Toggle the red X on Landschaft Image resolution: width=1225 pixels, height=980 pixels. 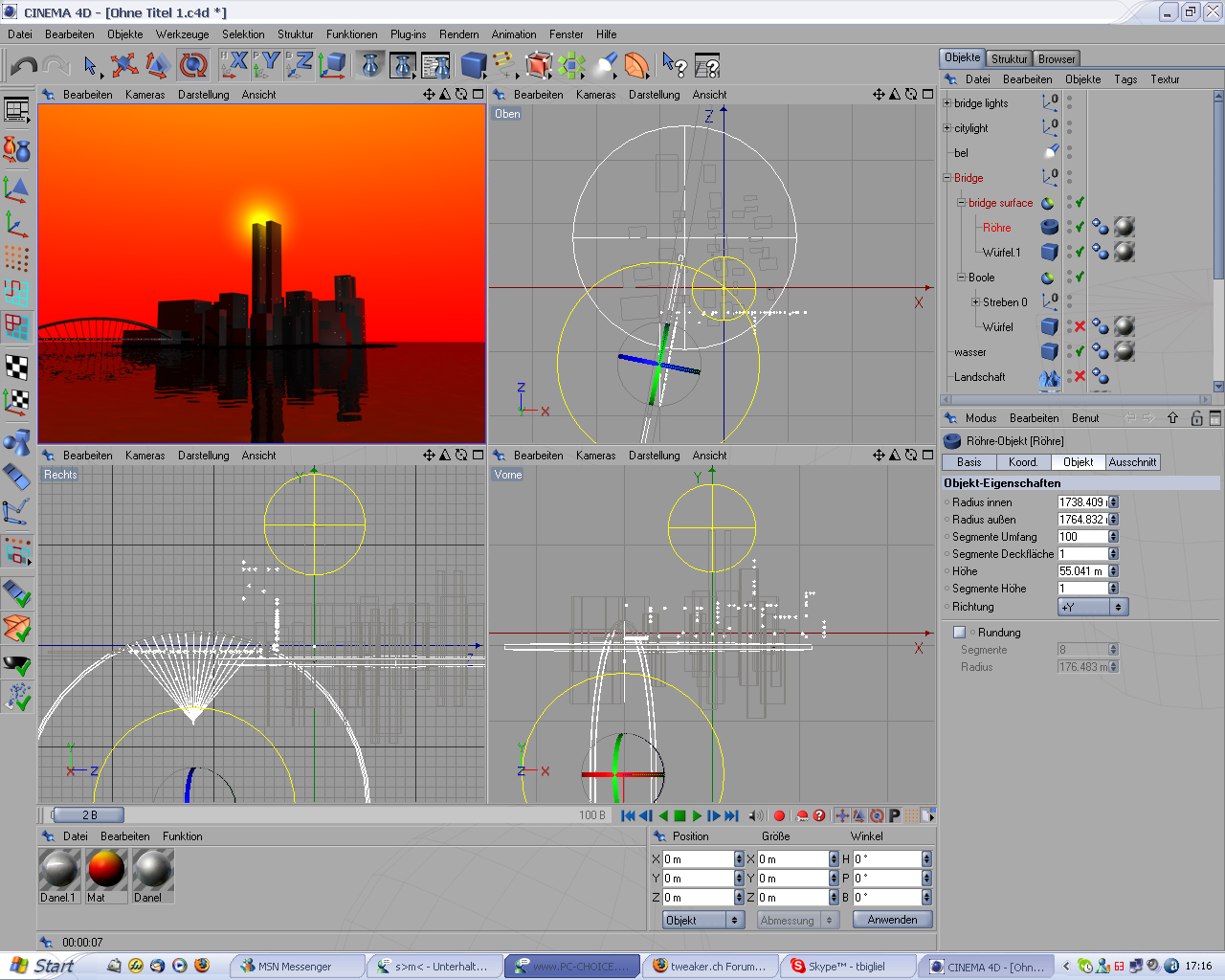(1080, 376)
